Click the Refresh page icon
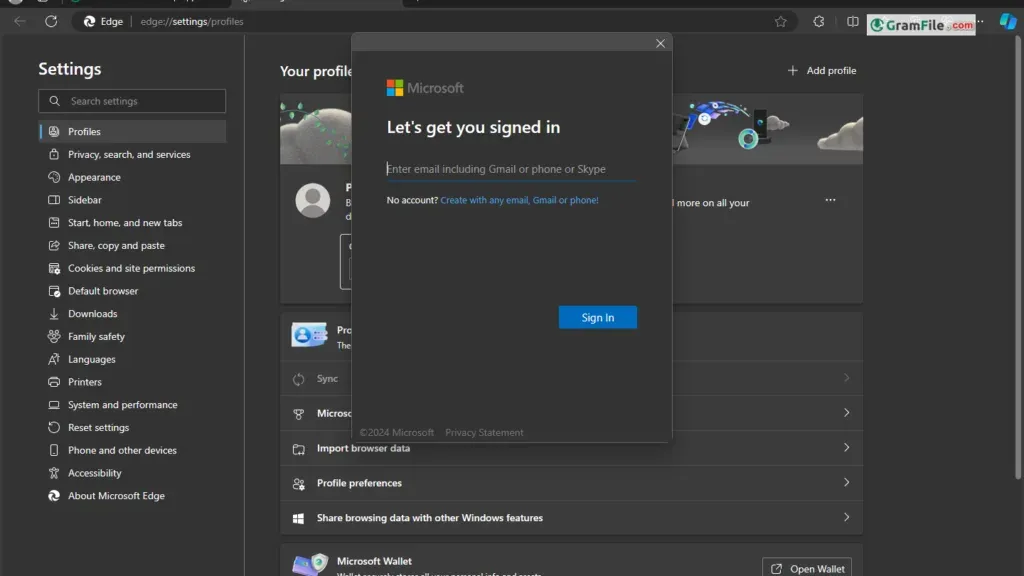 pyautogui.click(x=51, y=22)
